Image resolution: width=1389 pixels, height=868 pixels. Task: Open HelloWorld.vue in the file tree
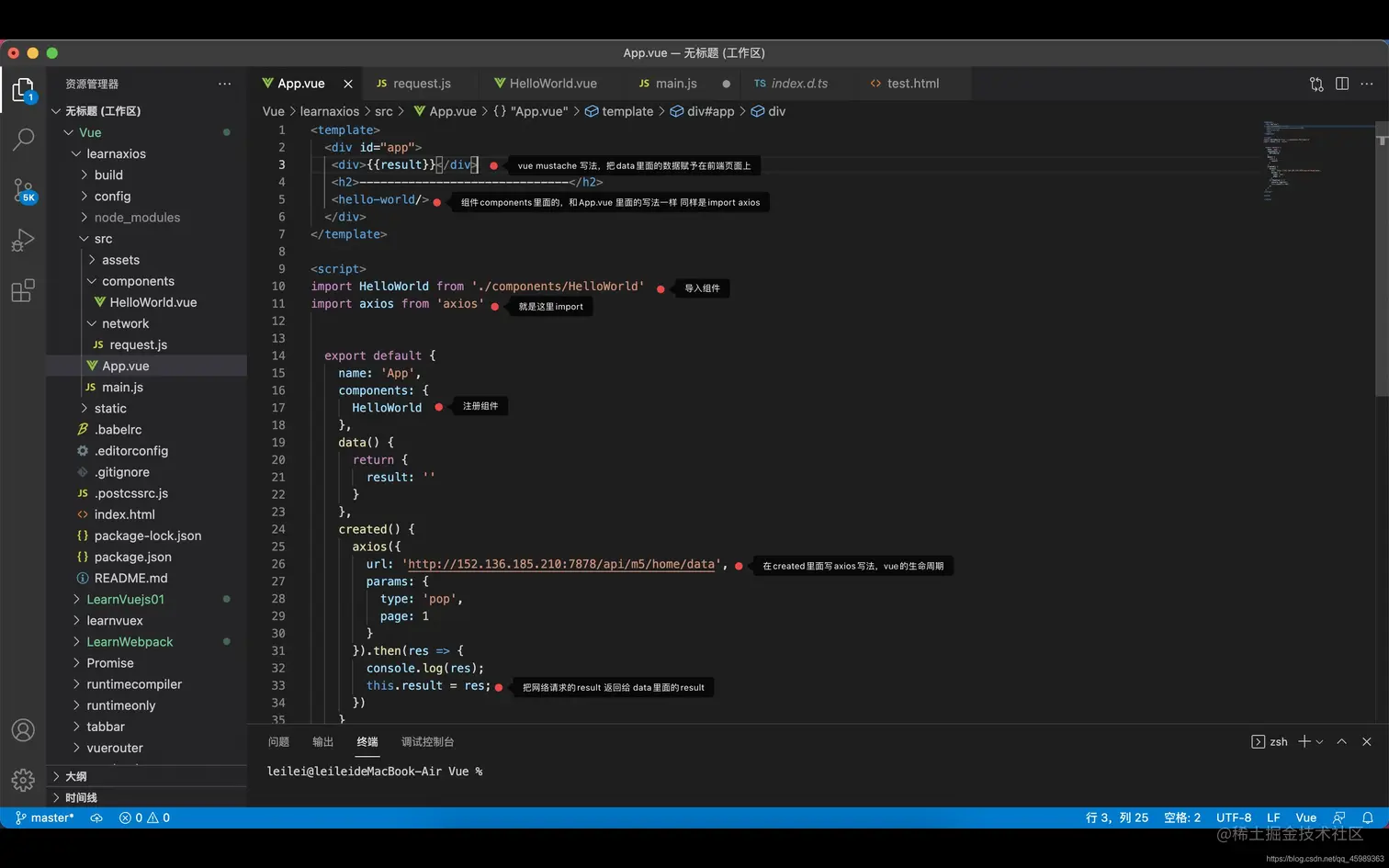(x=147, y=302)
